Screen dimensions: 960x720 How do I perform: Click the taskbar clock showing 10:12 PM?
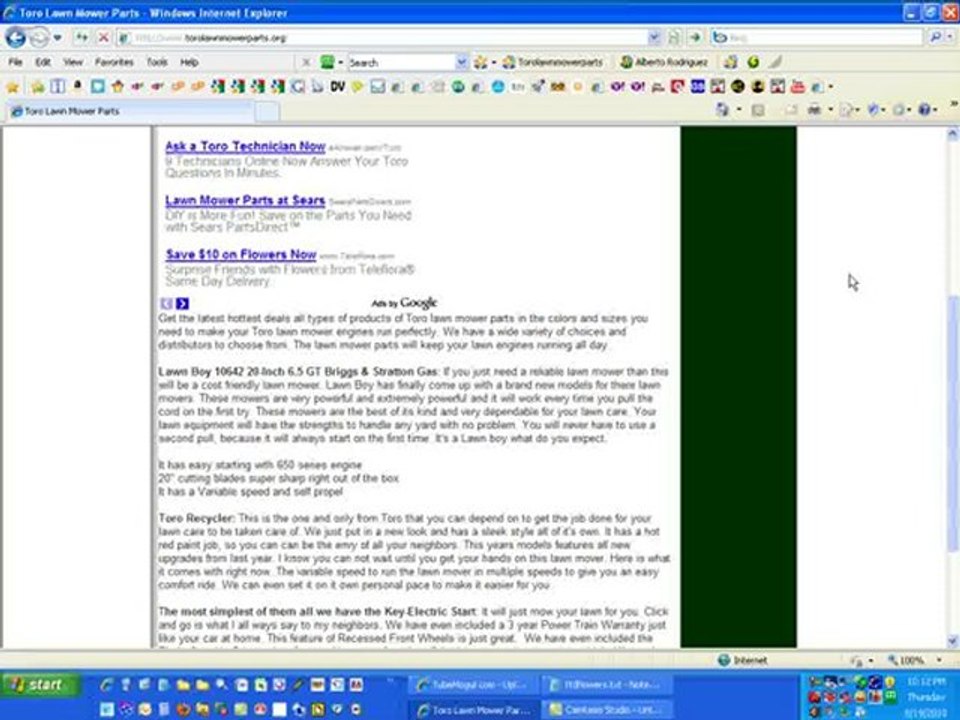tap(925, 682)
